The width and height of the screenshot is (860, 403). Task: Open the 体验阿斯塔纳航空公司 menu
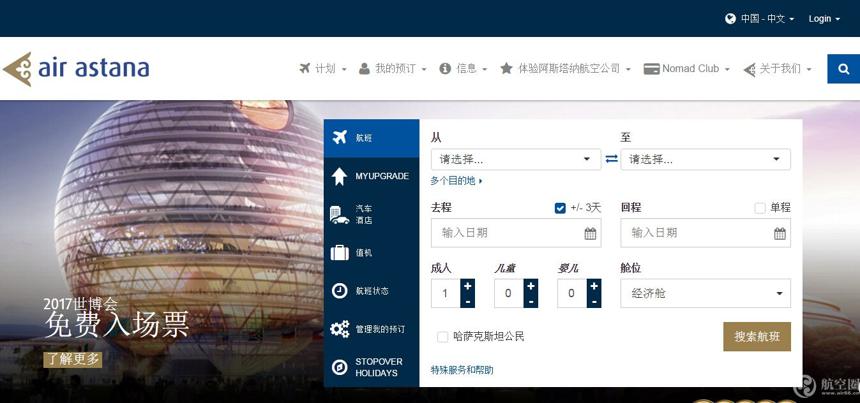[x=574, y=69]
